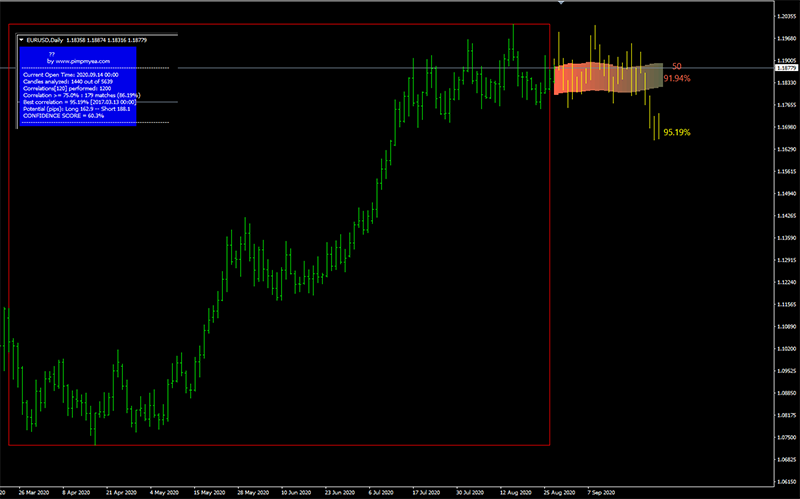Screen dimensions: 800x499
Task: Select the CONFIDENCE SCORE = 60.3% line
Action: 63,115
